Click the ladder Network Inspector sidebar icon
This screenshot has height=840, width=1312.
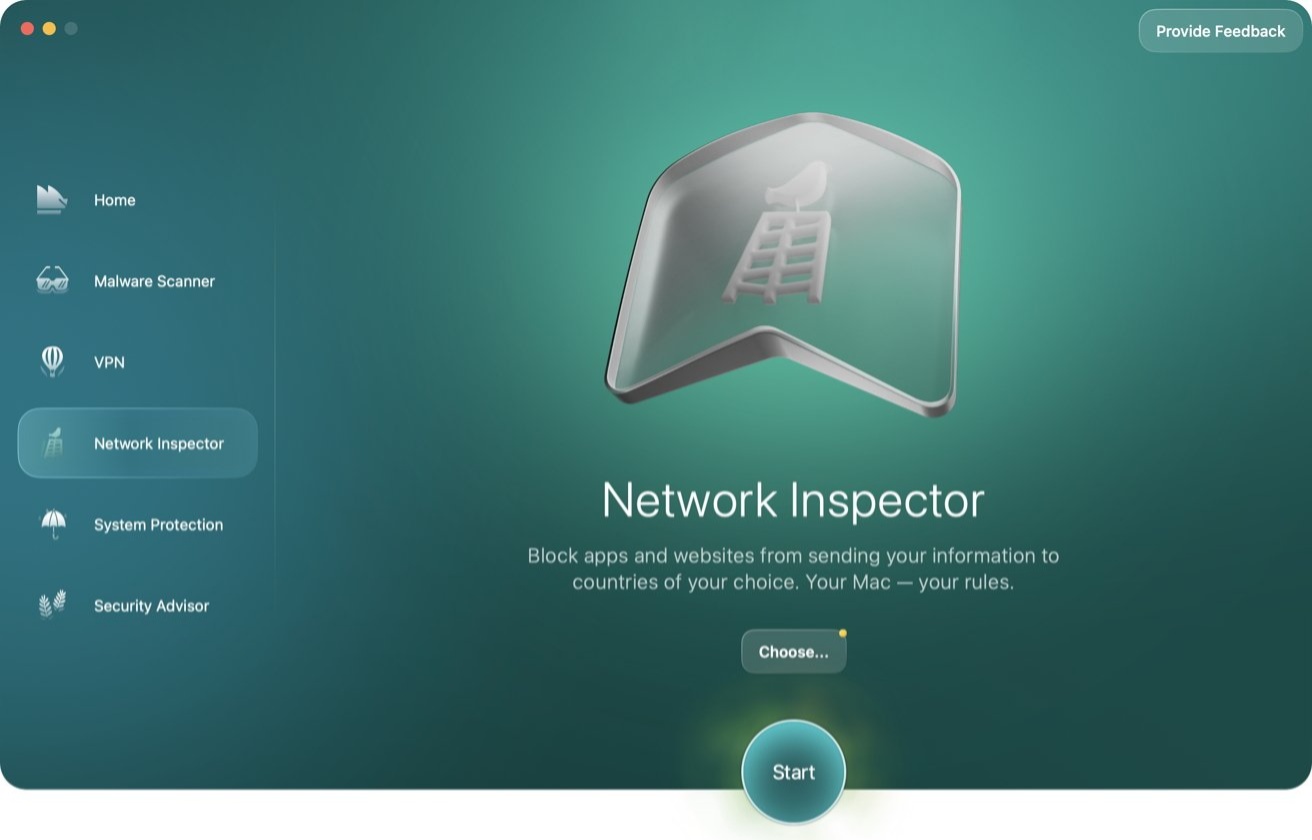(x=52, y=443)
